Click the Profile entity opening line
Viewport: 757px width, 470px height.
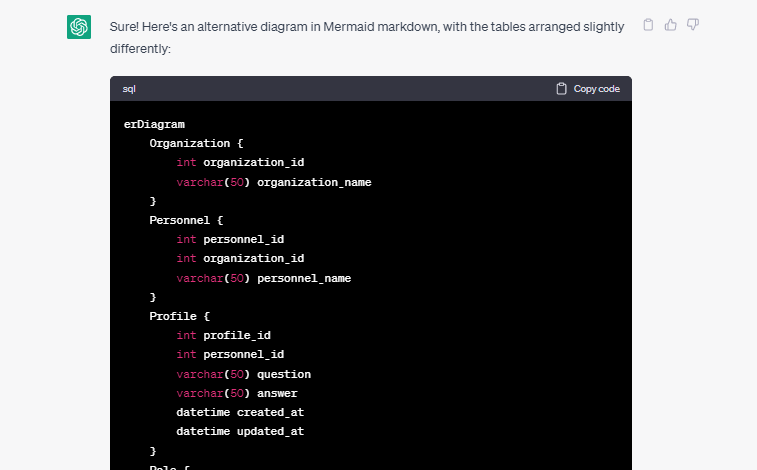coord(179,316)
